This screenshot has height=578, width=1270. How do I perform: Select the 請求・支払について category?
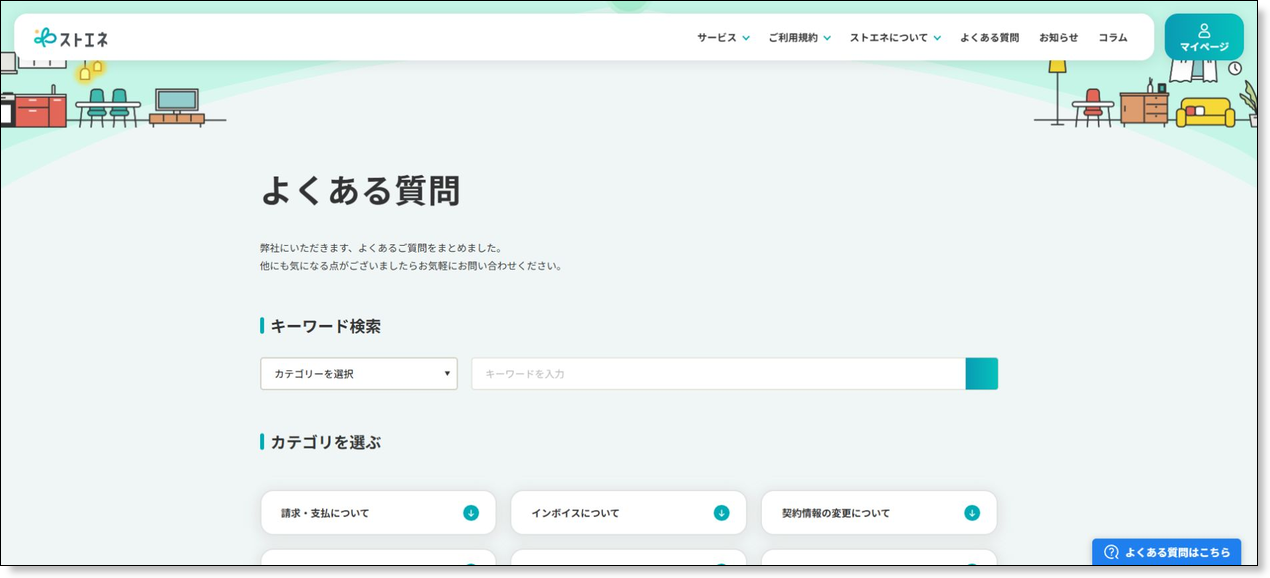[378, 513]
